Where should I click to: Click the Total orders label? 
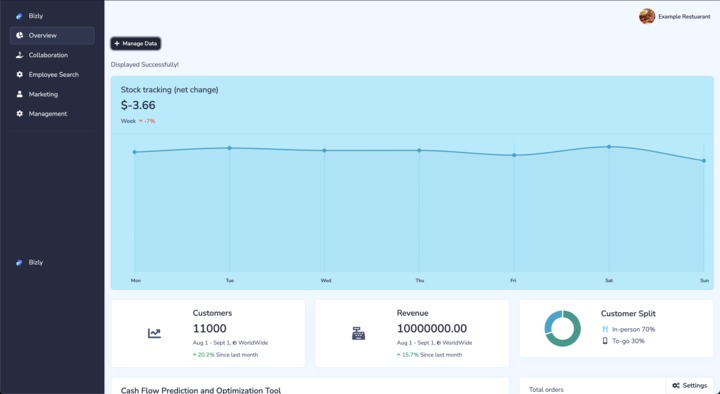[x=546, y=389]
